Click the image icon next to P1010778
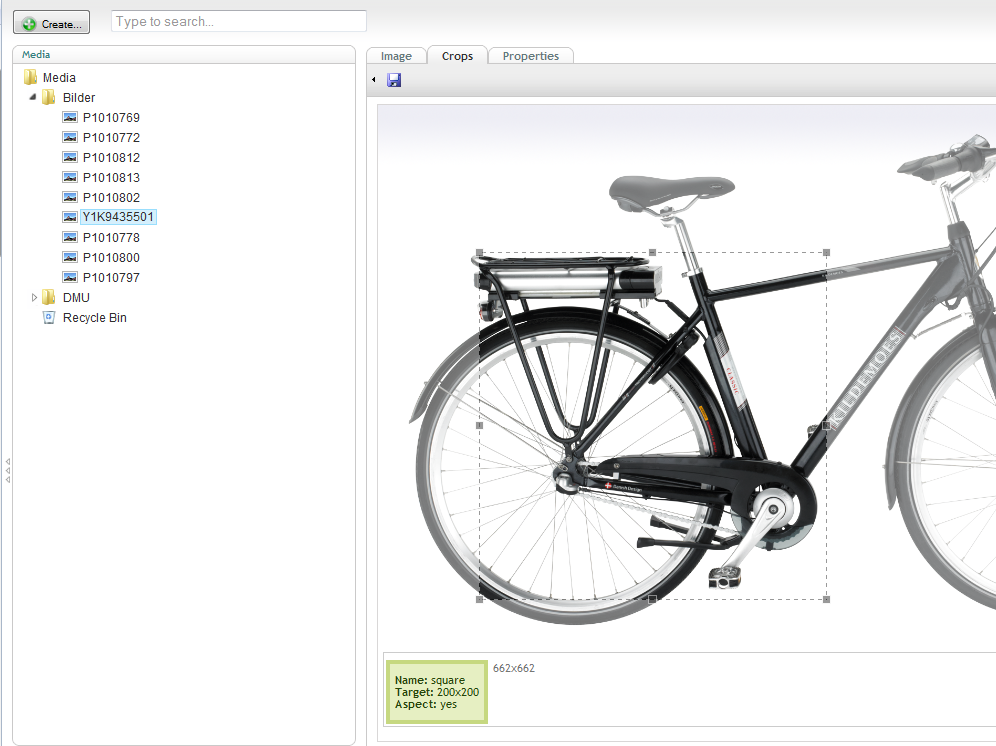Screen dimensions: 996x746 click(x=70, y=238)
